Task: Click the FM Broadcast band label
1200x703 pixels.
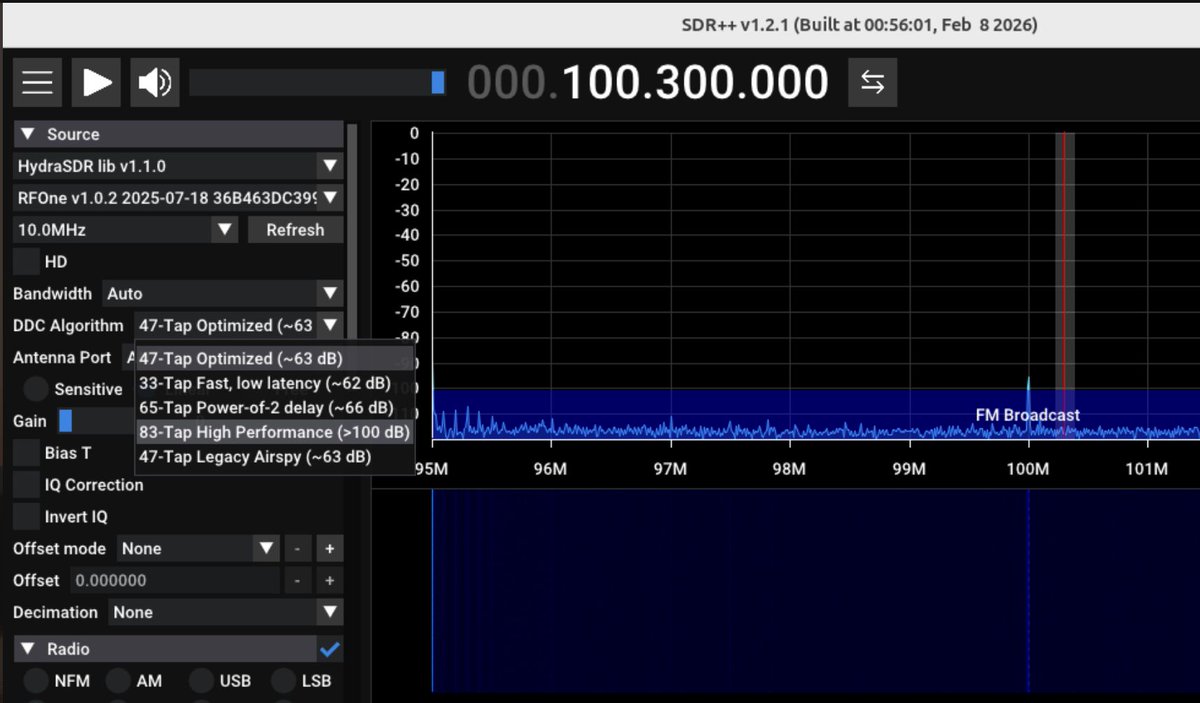Action: click(1028, 415)
